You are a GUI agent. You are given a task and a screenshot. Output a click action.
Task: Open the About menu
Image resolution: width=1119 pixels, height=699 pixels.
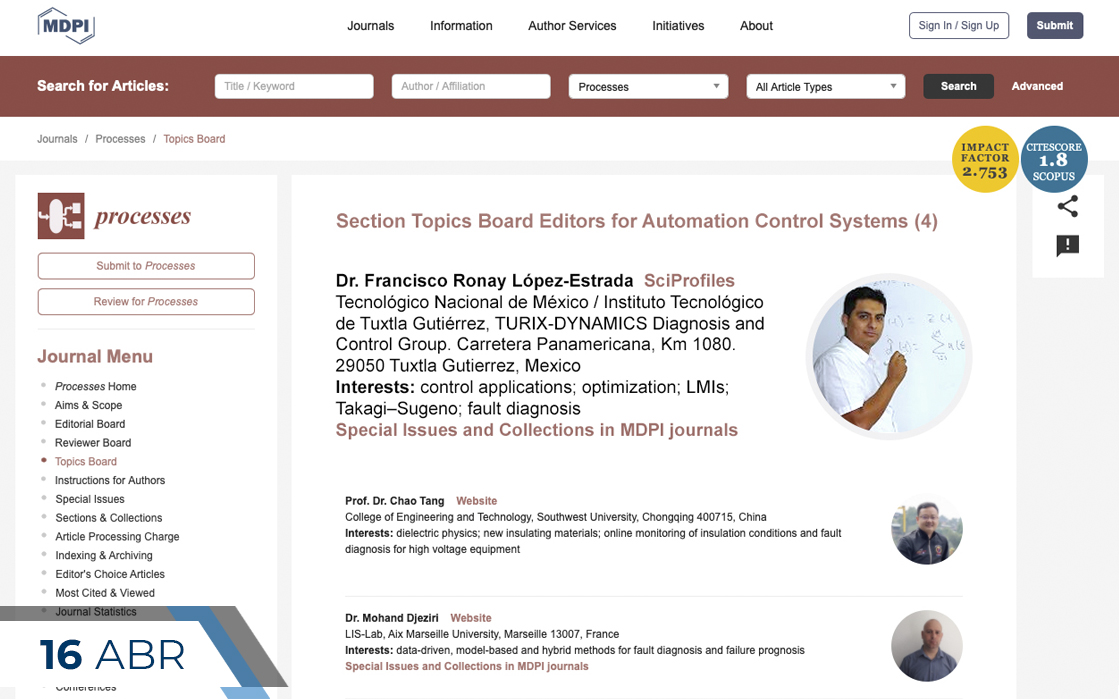point(756,26)
